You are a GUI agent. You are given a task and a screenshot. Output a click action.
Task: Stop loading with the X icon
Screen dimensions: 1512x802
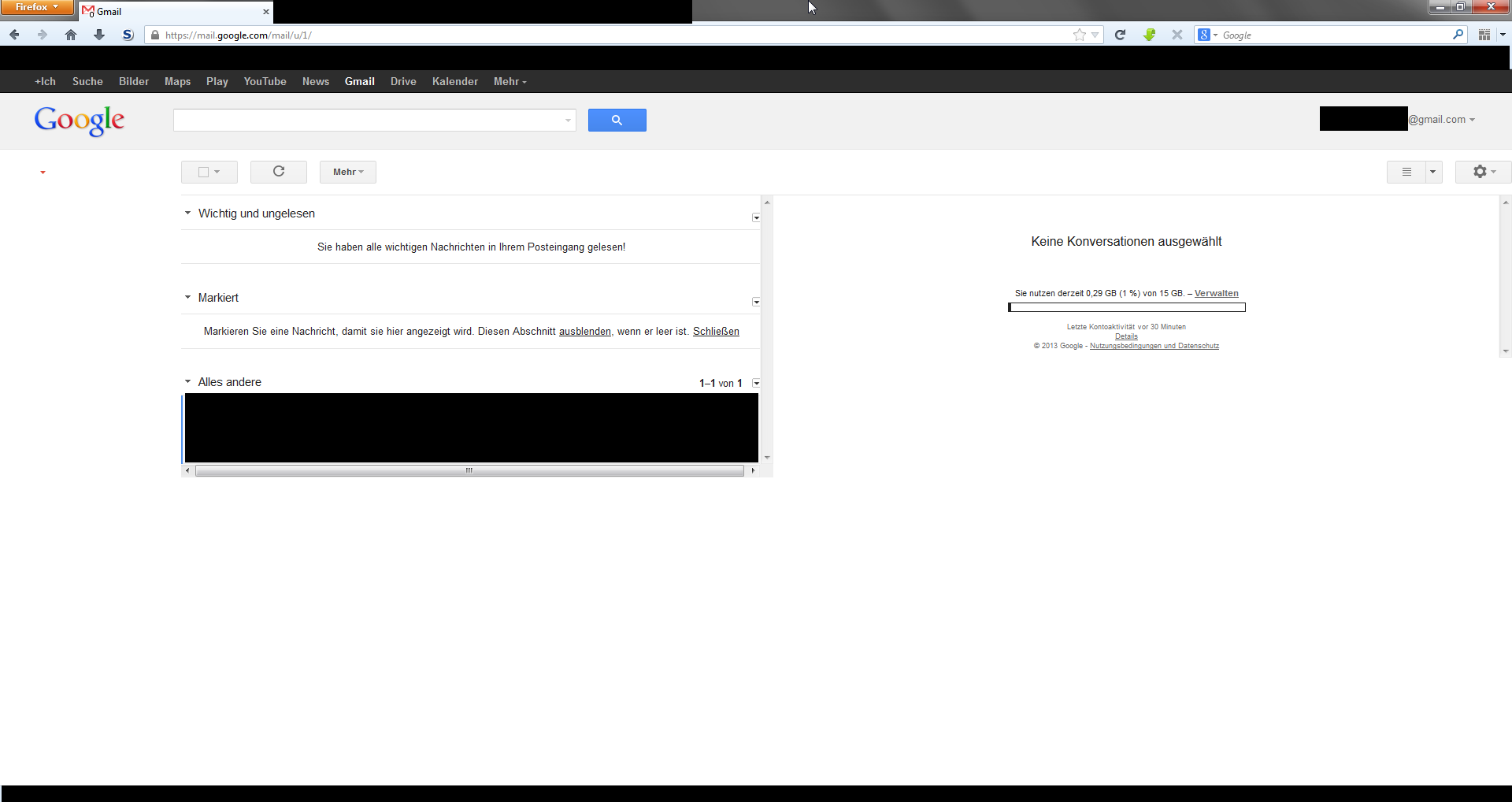tap(1177, 35)
